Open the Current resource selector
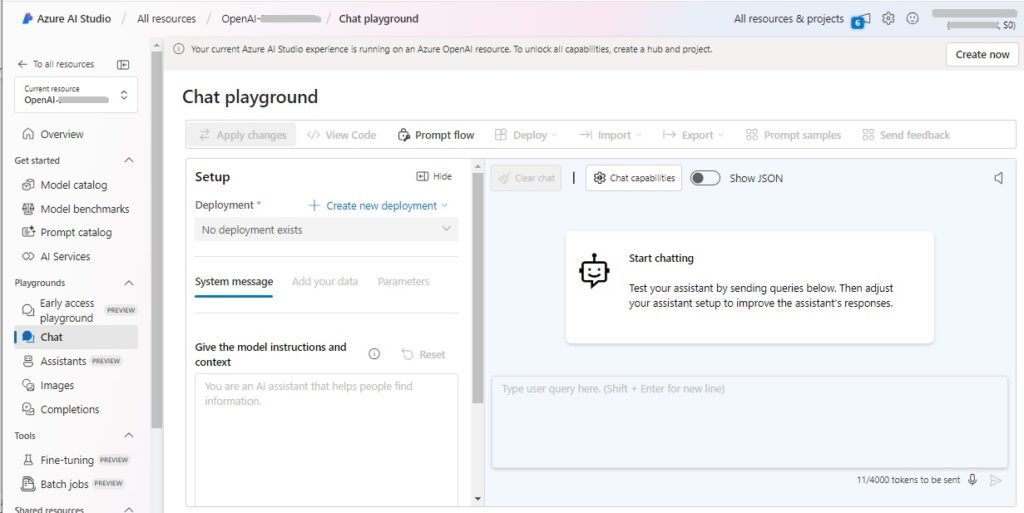The height and width of the screenshot is (513, 1024). point(76,95)
